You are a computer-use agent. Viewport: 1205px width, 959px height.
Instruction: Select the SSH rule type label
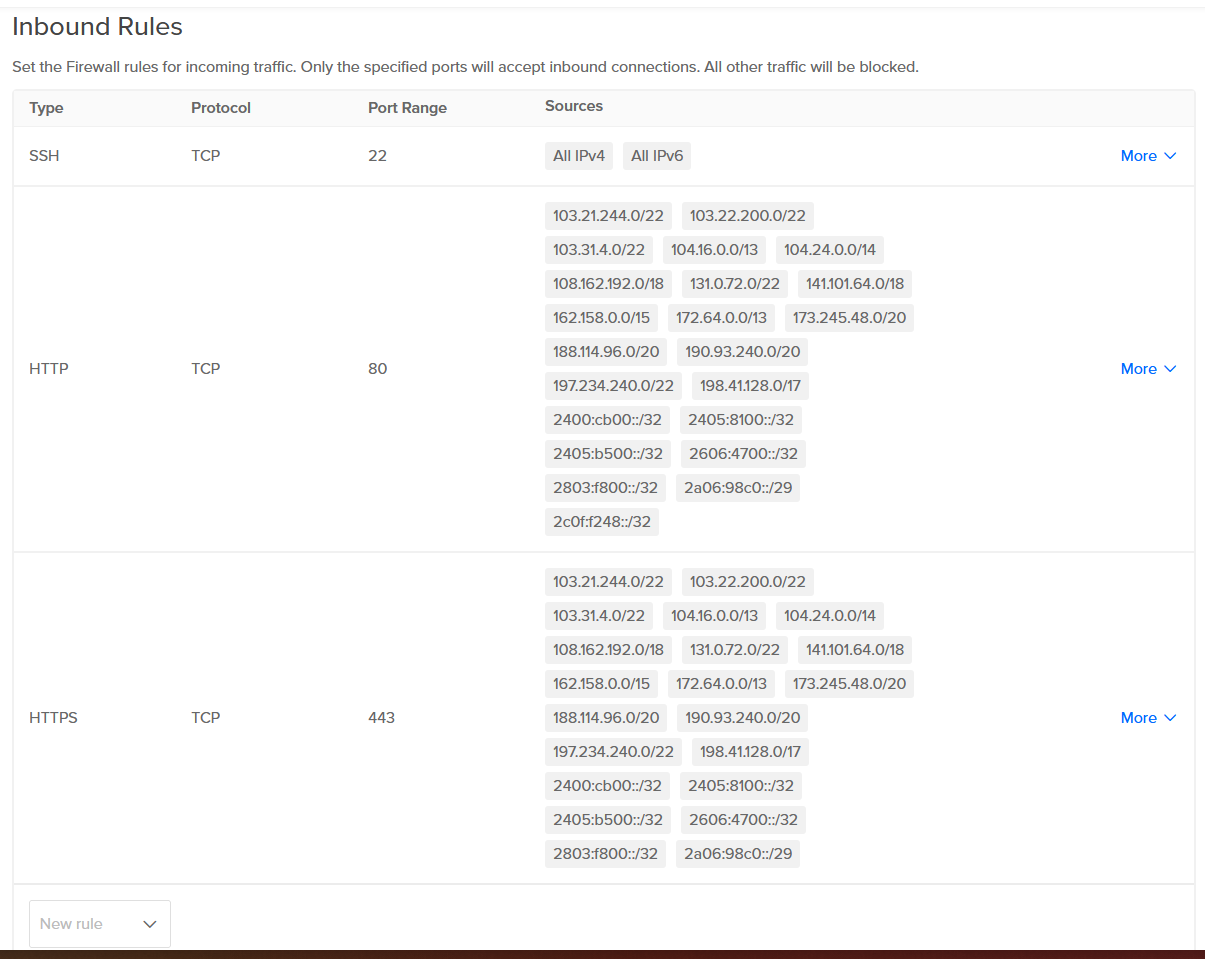44,156
